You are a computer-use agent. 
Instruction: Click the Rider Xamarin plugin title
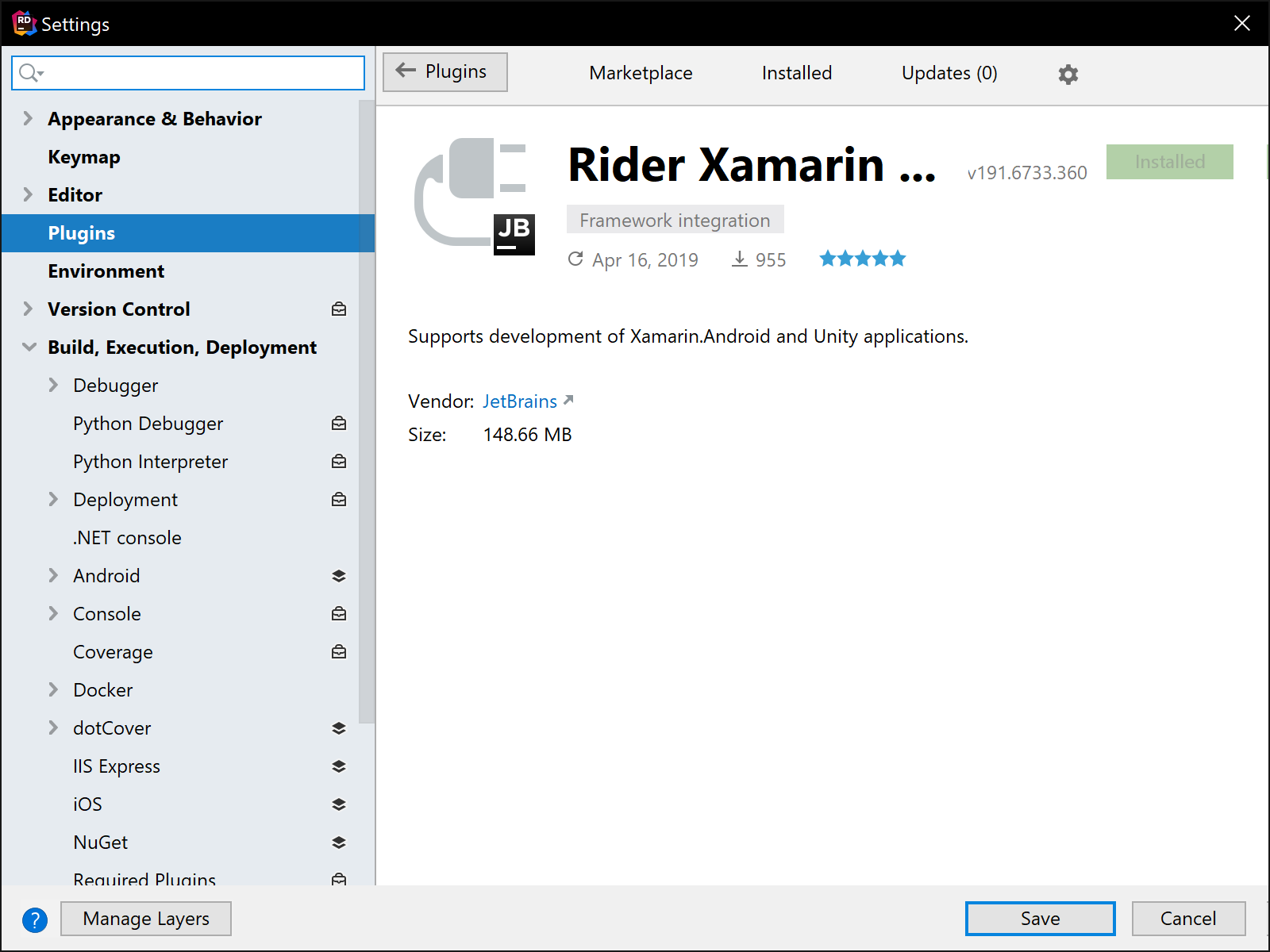752,165
